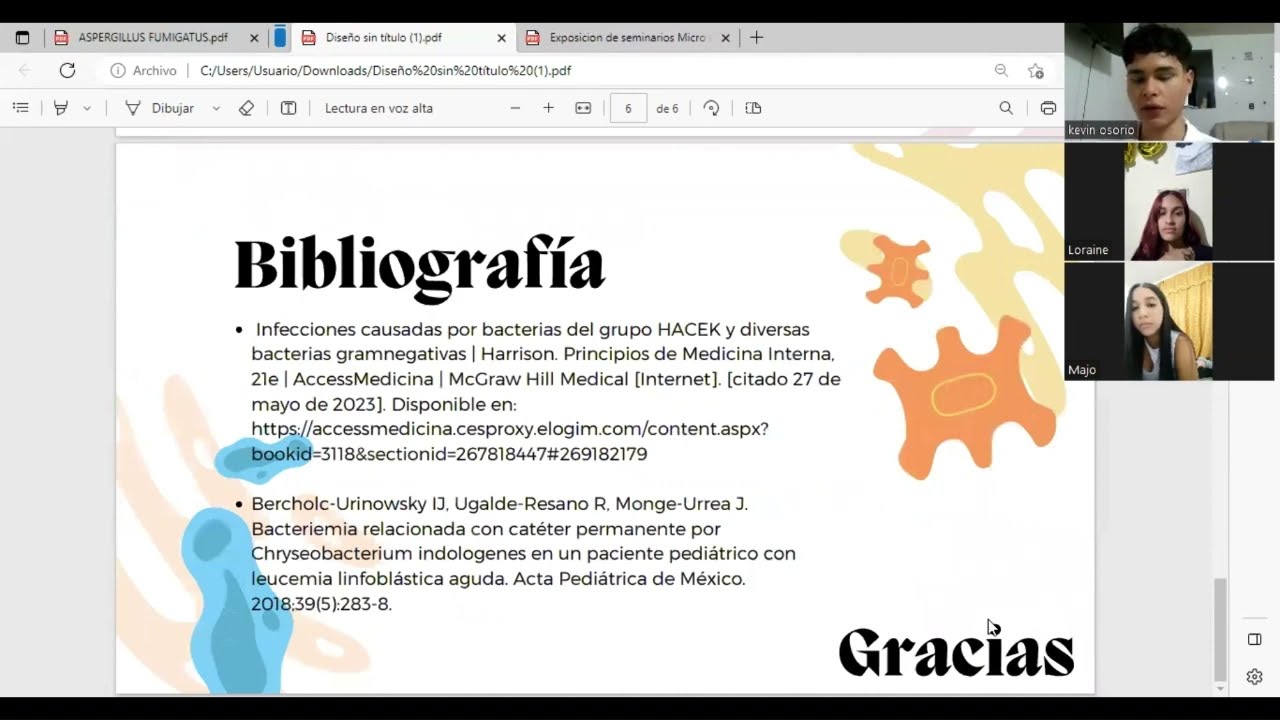Switch to Diseño sin título (1).pdf tab
Viewport: 1280px width, 720px height.
tap(403, 38)
